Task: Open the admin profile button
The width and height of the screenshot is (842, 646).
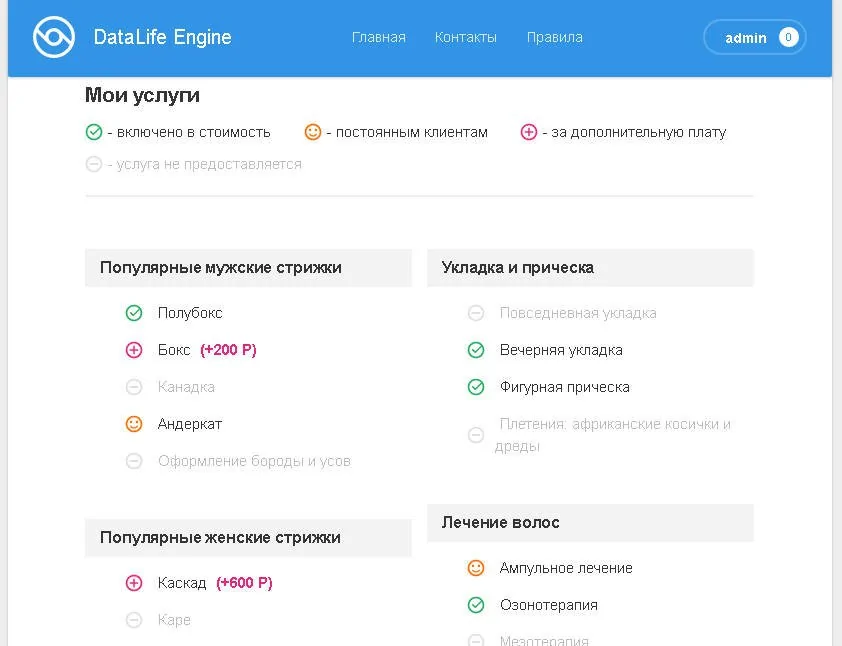Action: point(754,38)
